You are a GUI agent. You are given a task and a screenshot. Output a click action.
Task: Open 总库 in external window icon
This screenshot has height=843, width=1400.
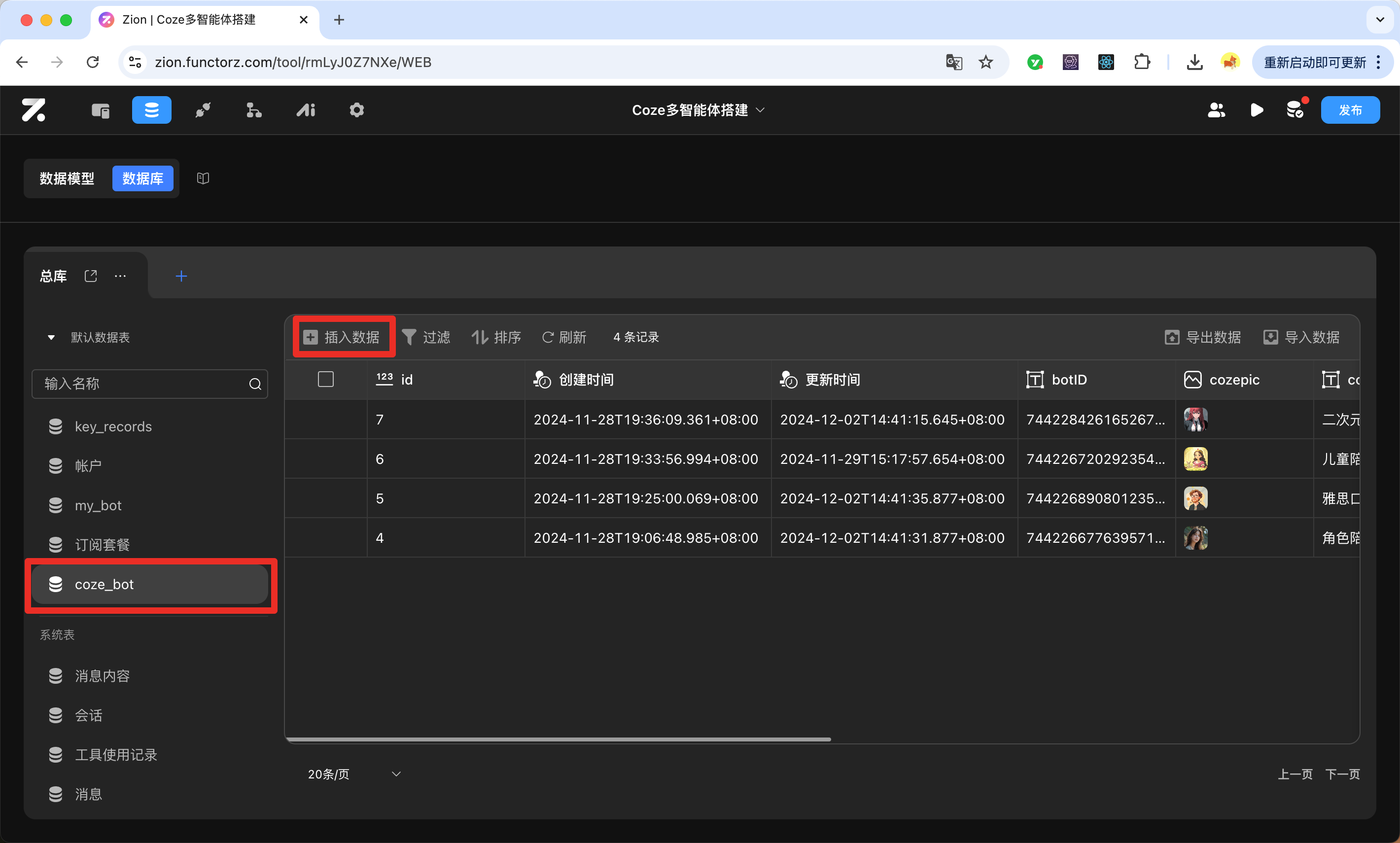coord(91,276)
